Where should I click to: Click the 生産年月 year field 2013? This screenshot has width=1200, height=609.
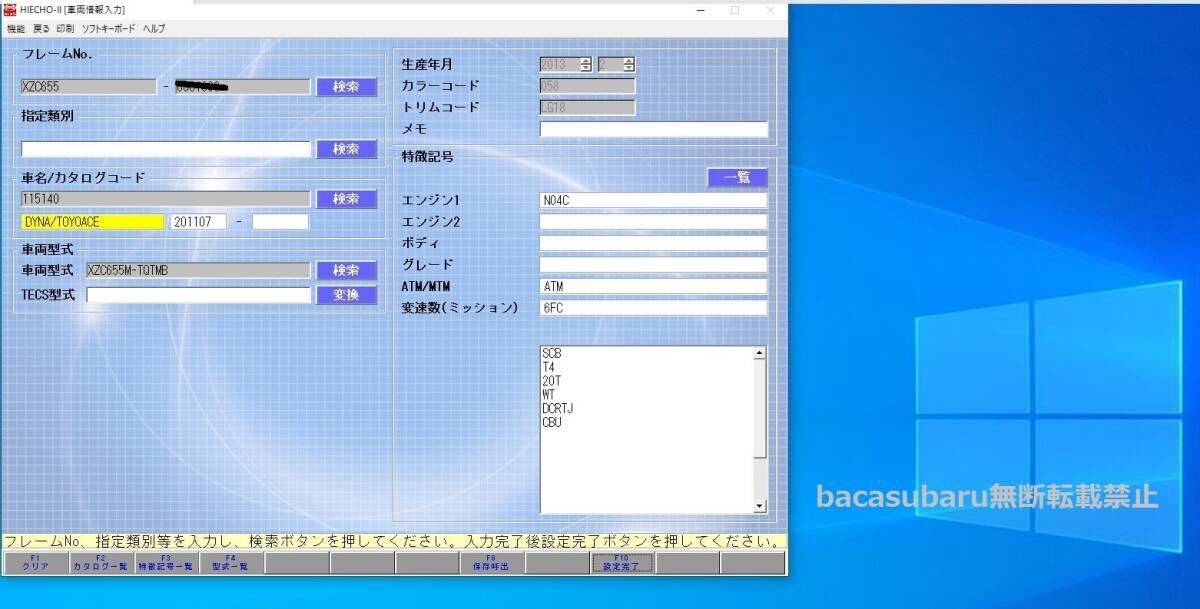[x=559, y=64]
